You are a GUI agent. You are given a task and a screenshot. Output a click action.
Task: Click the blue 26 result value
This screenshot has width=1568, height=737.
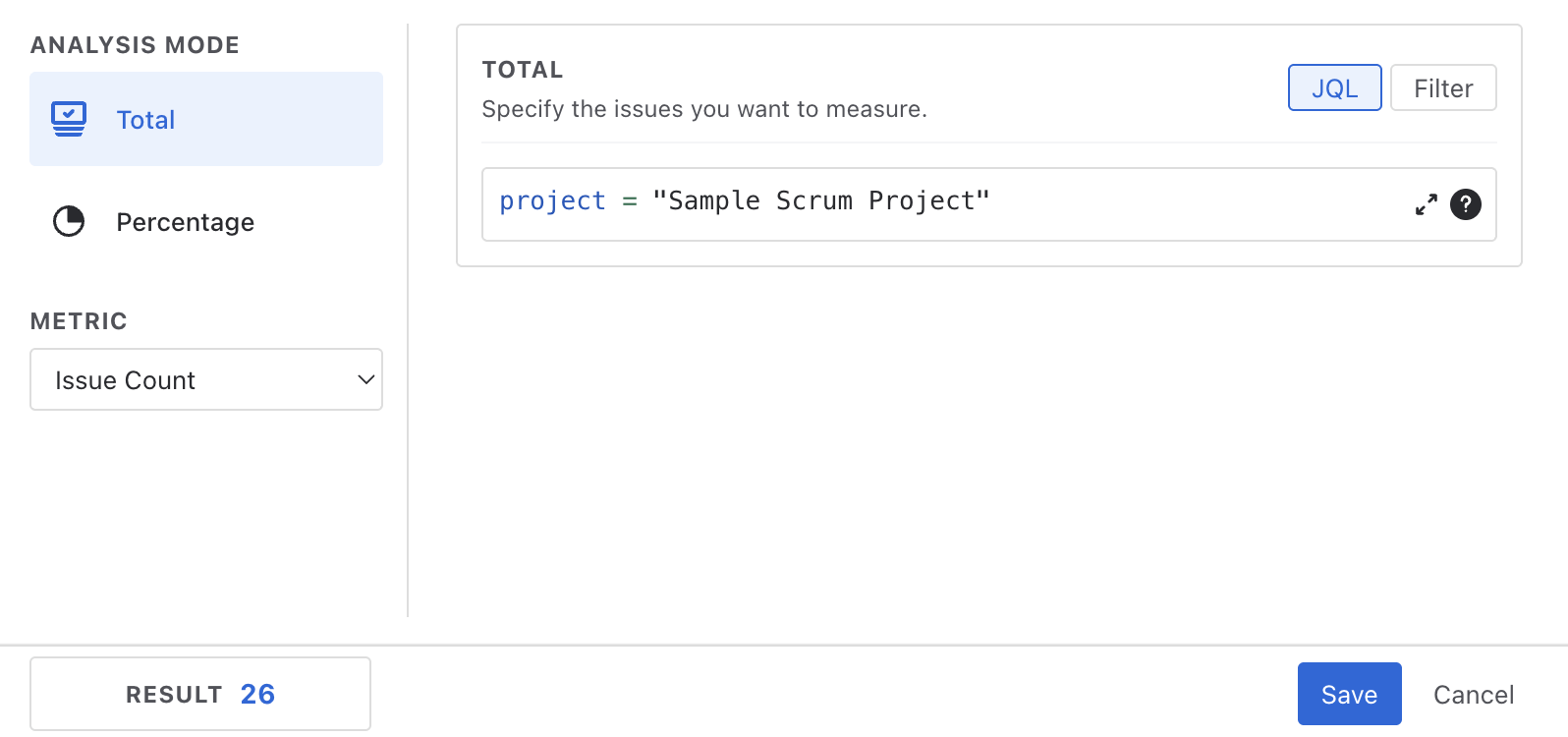(x=257, y=693)
